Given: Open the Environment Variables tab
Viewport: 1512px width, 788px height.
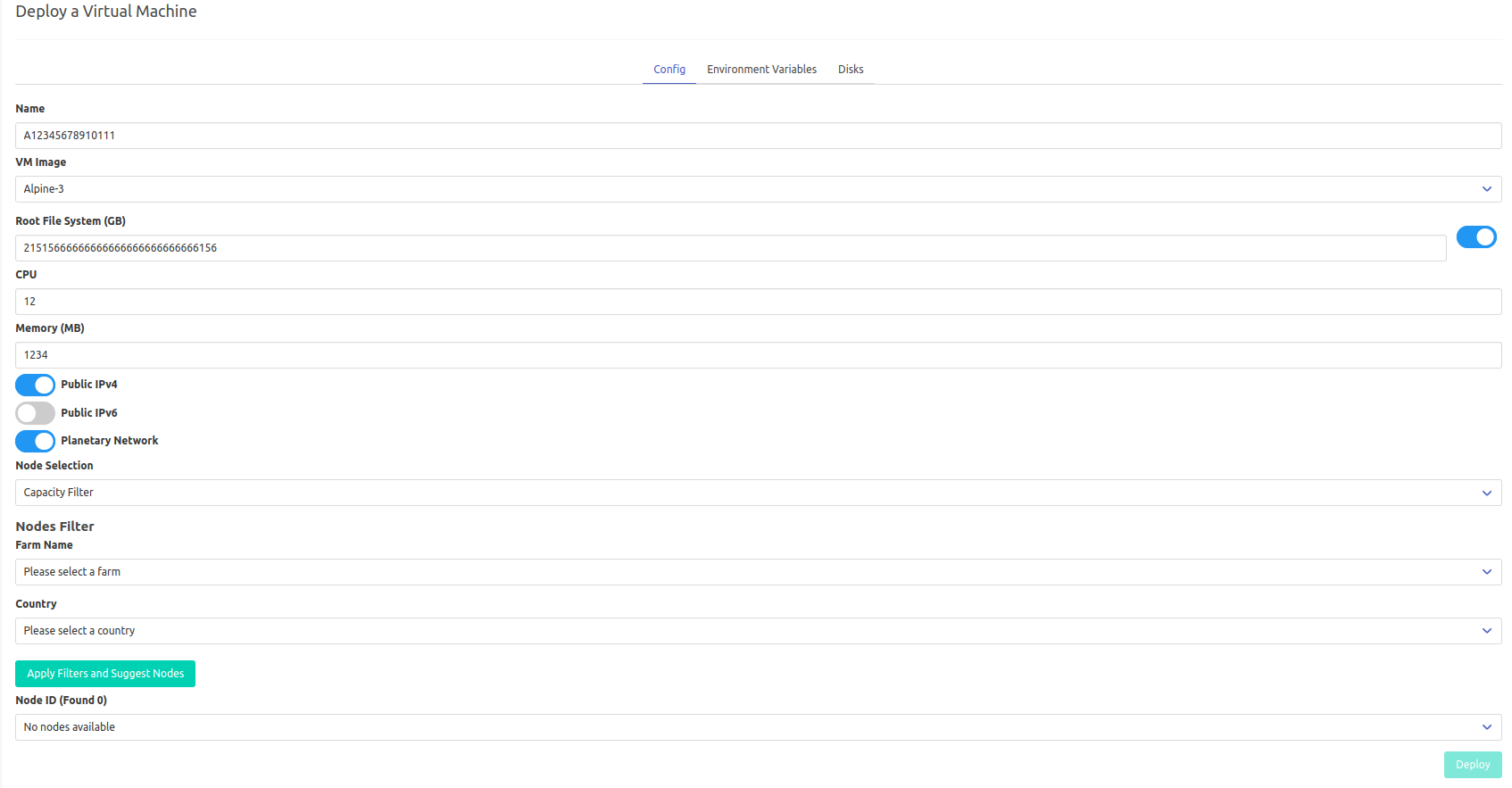Looking at the screenshot, I should pos(761,69).
